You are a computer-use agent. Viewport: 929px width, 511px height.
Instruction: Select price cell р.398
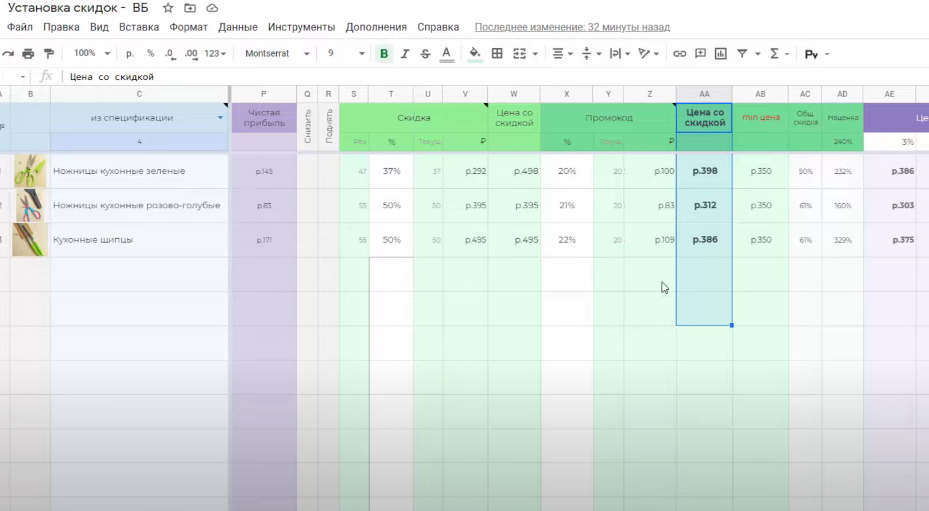[x=704, y=171]
